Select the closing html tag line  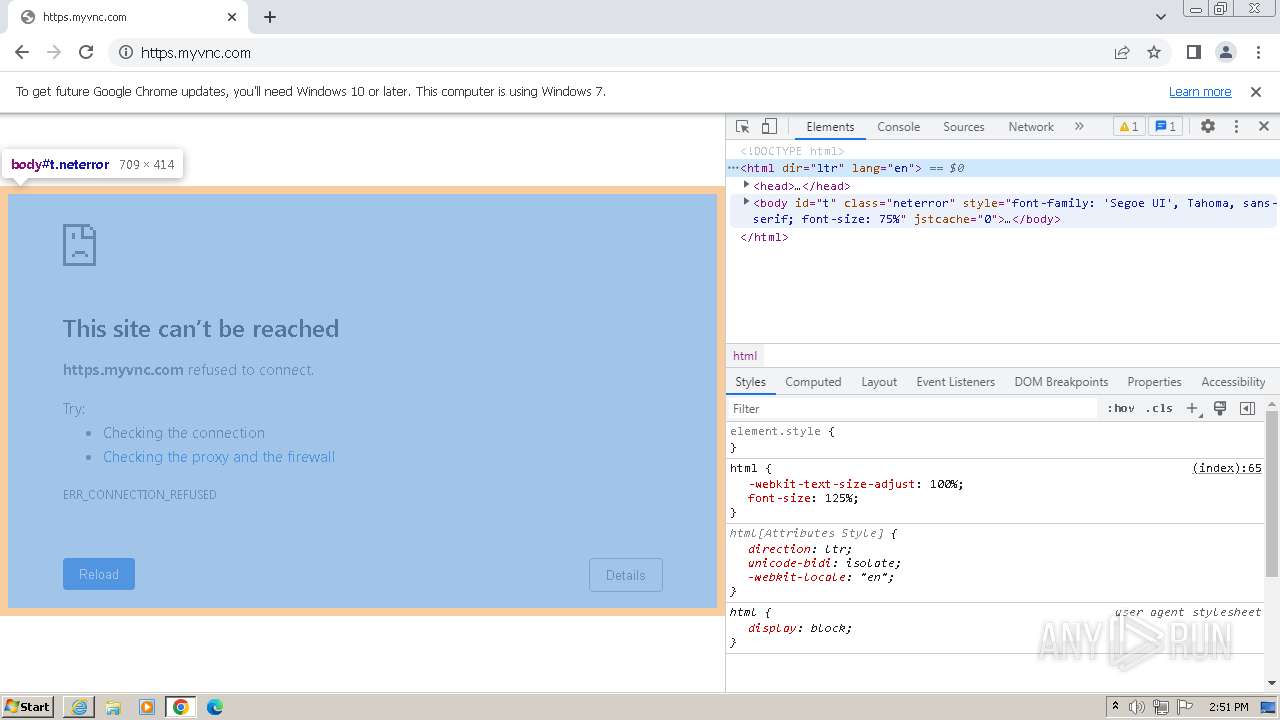pyautogui.click(x=764, y=237)
